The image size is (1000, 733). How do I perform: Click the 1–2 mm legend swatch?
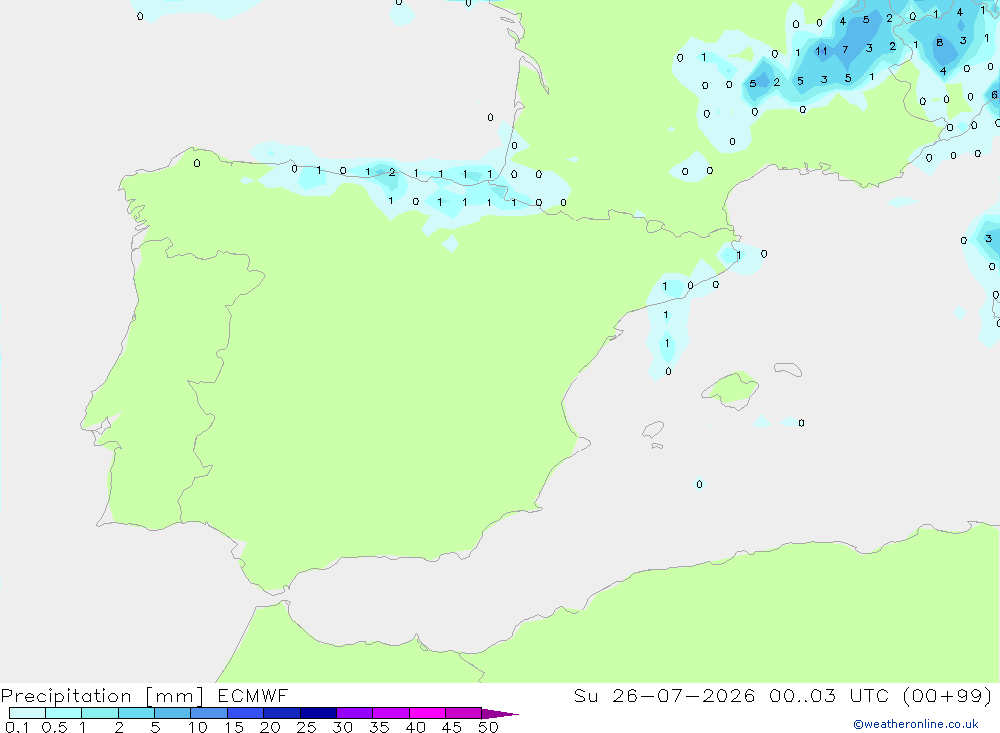(99, 713)
